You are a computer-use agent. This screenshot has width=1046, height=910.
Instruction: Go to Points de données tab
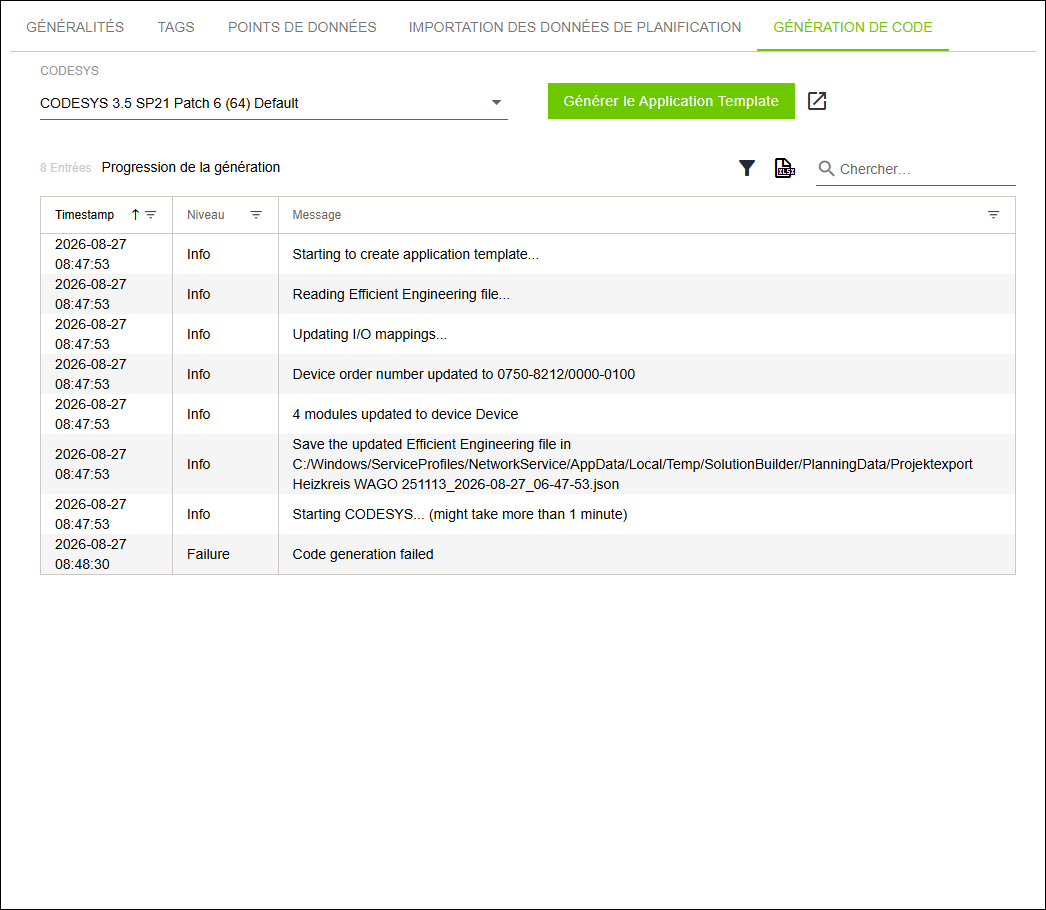click(x=302, y=27)
